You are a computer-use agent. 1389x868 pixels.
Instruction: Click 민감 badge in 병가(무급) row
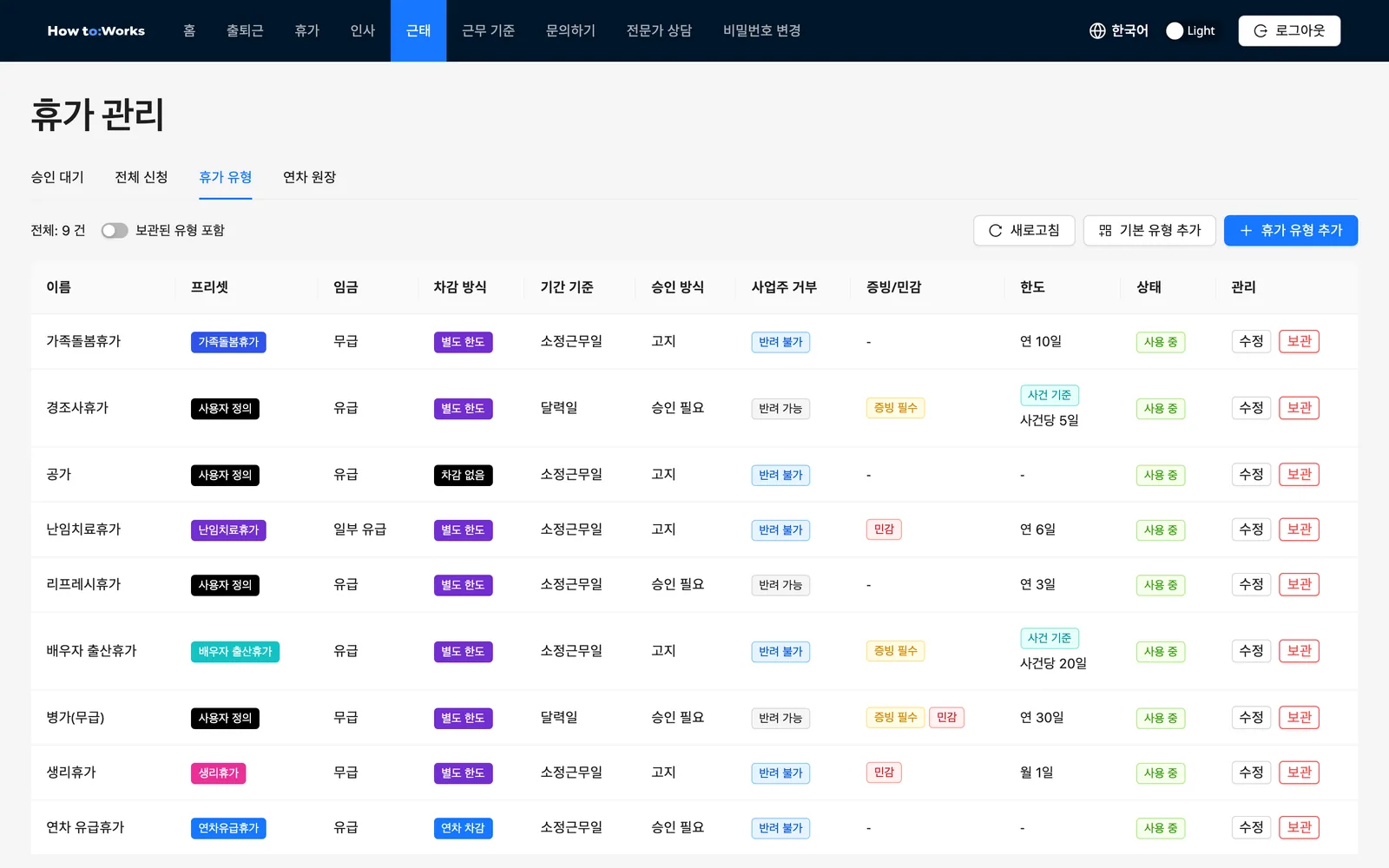(946, 717)
